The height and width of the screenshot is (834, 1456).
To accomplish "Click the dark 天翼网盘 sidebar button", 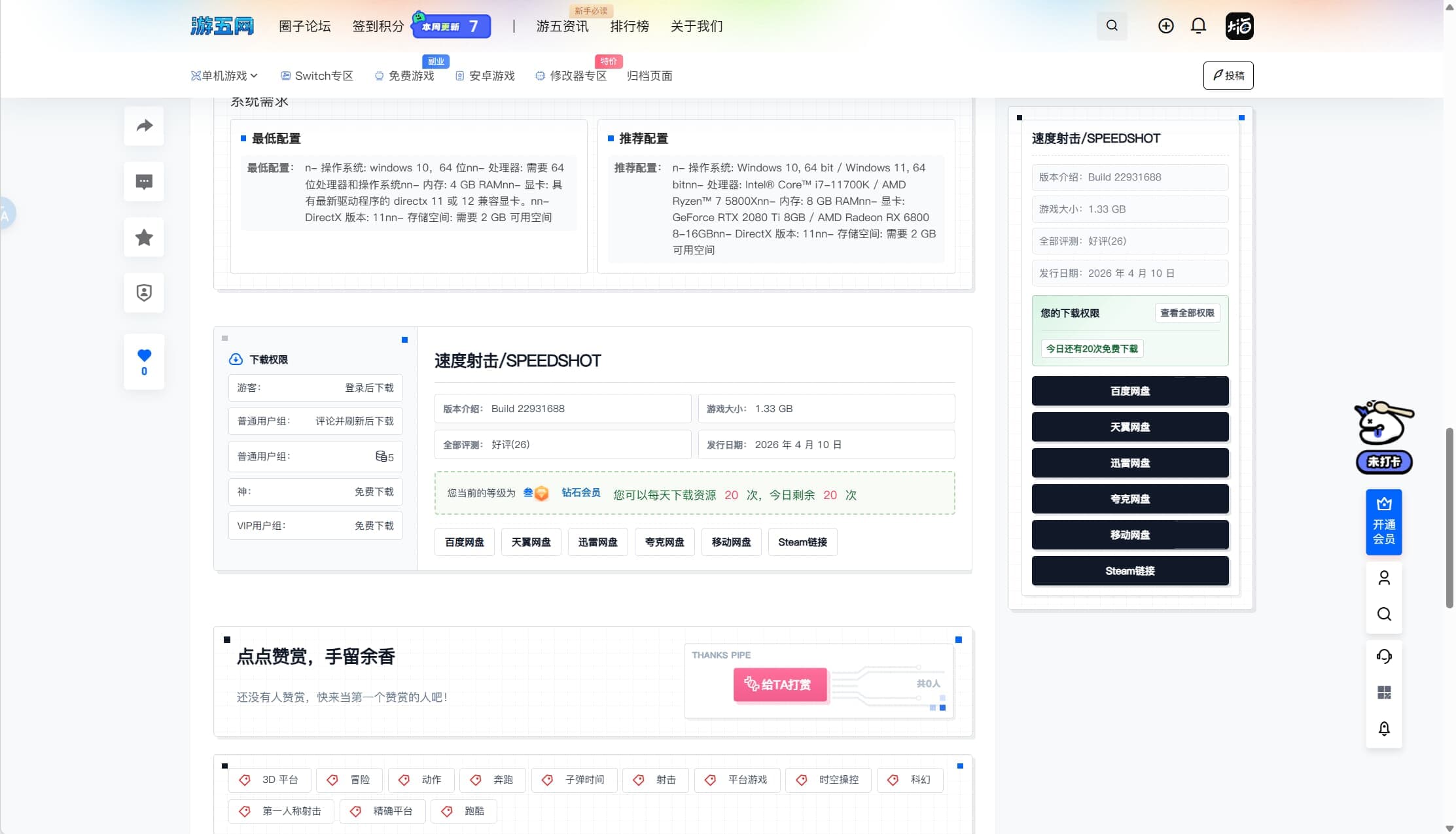I will coord(1130,427).
